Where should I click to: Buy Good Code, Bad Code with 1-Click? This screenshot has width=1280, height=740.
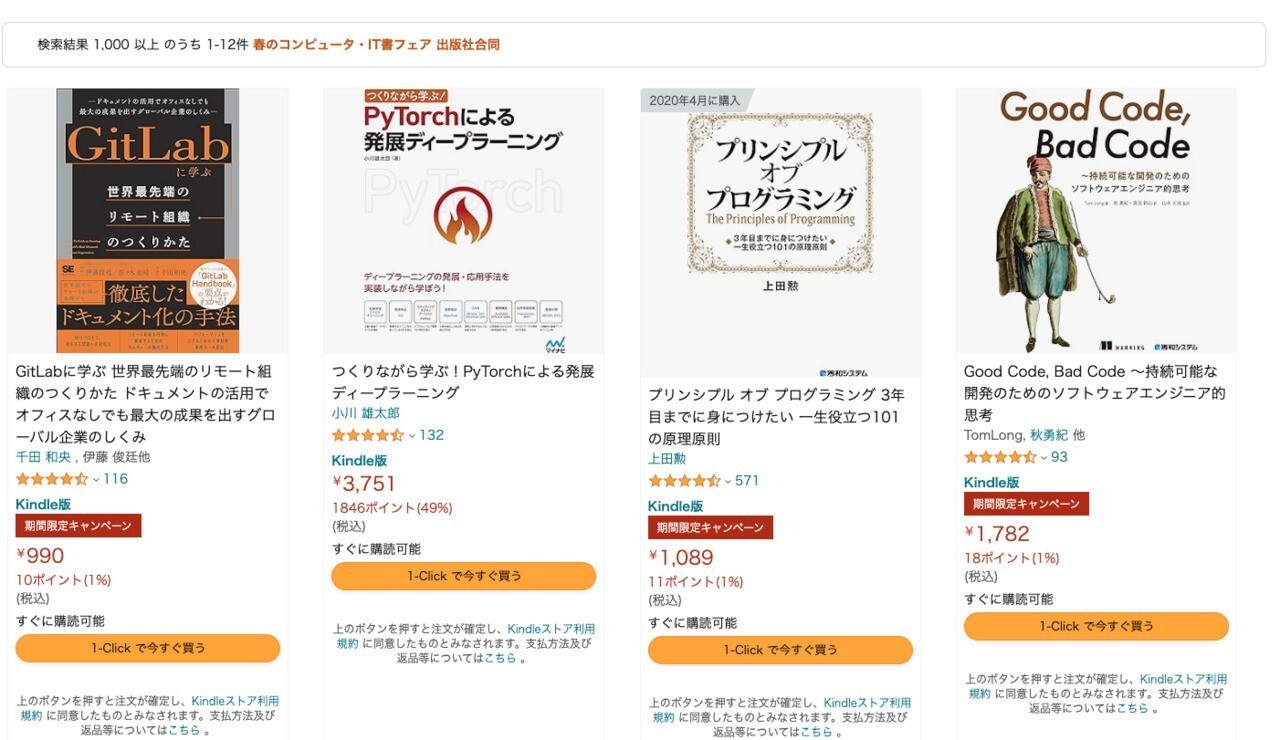click(x=1096, y=626)
